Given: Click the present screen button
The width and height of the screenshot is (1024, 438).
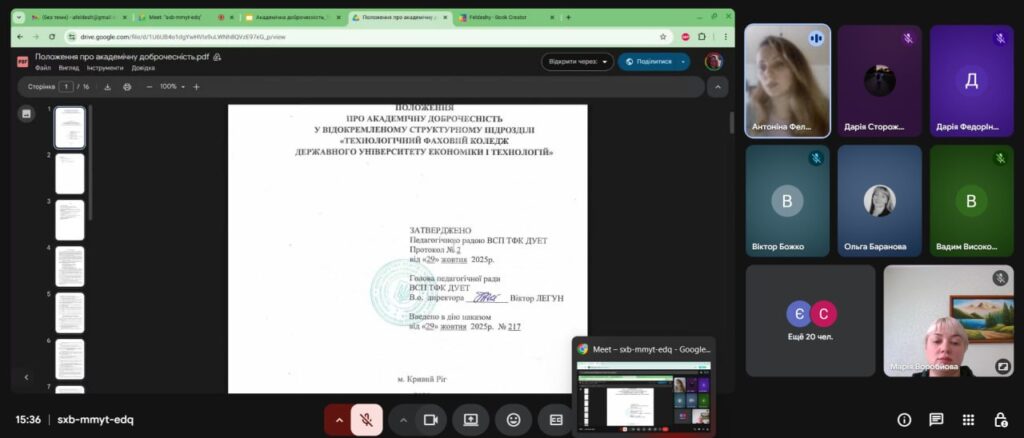Looking at the screenshot, I should 470,420.
